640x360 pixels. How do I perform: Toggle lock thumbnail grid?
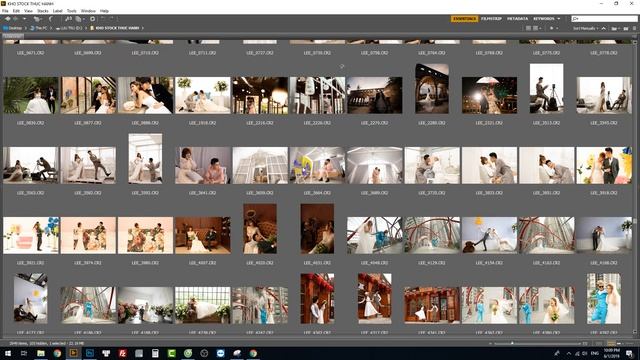coord(598,344)
